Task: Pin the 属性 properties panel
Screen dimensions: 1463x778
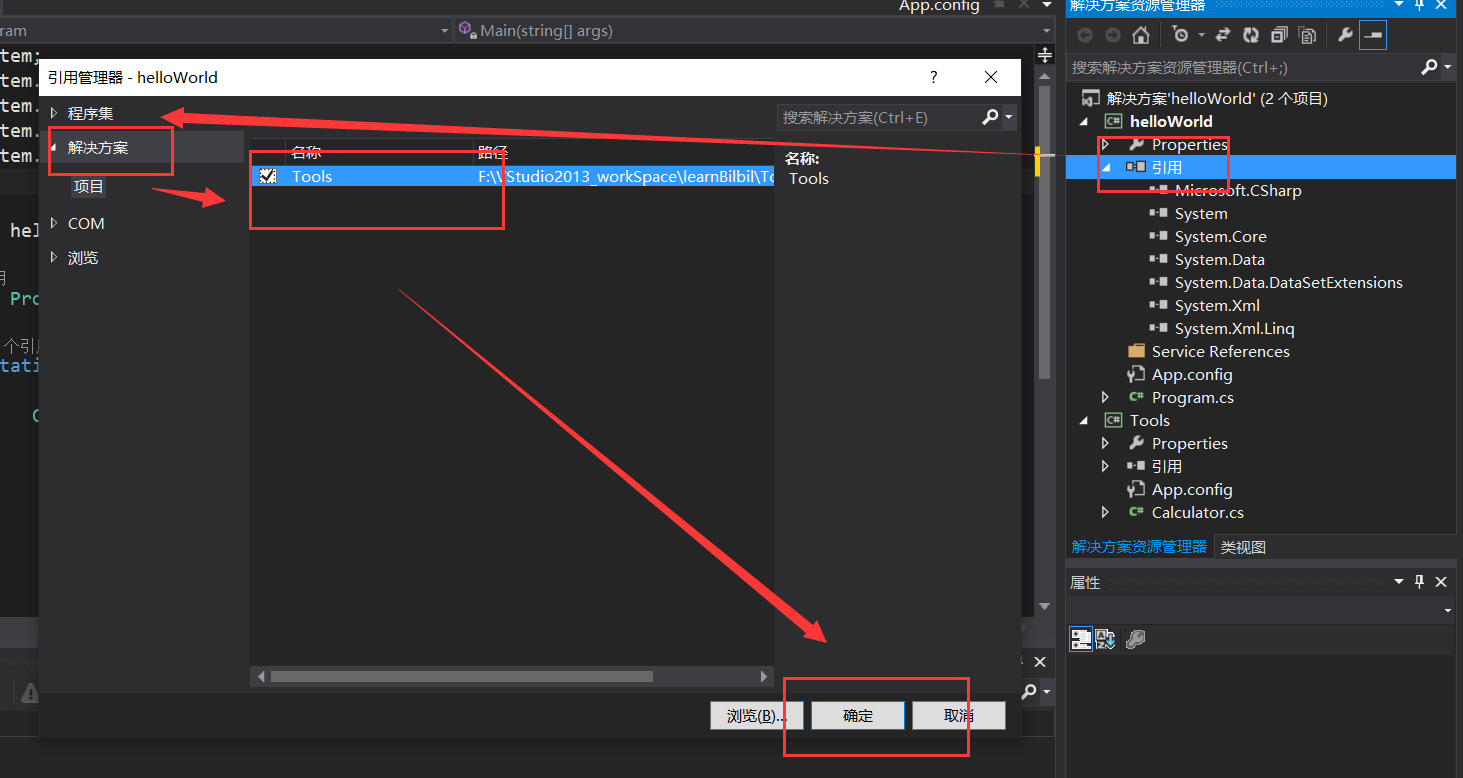Action: (1418, 581)
